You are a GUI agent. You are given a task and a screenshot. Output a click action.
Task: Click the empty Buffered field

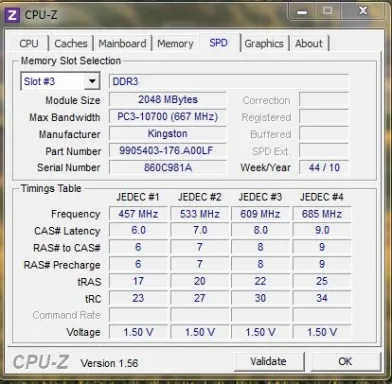324,134
